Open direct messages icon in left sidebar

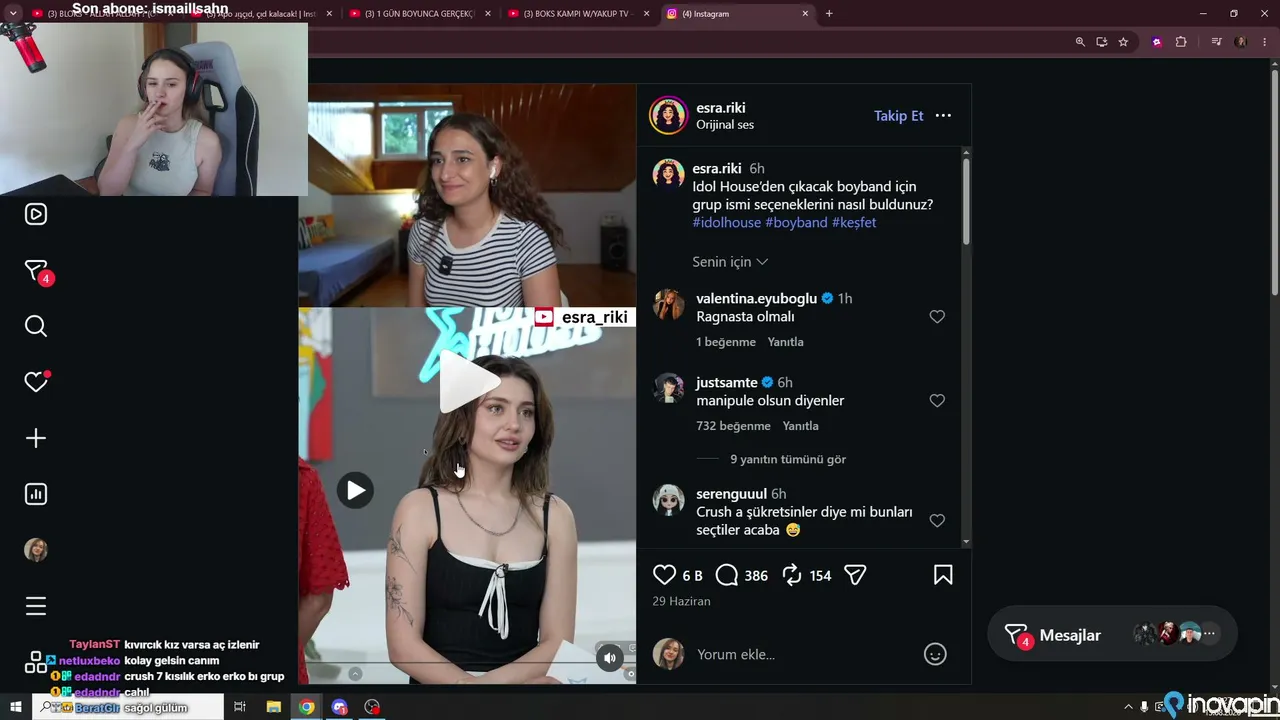[36, 271]
